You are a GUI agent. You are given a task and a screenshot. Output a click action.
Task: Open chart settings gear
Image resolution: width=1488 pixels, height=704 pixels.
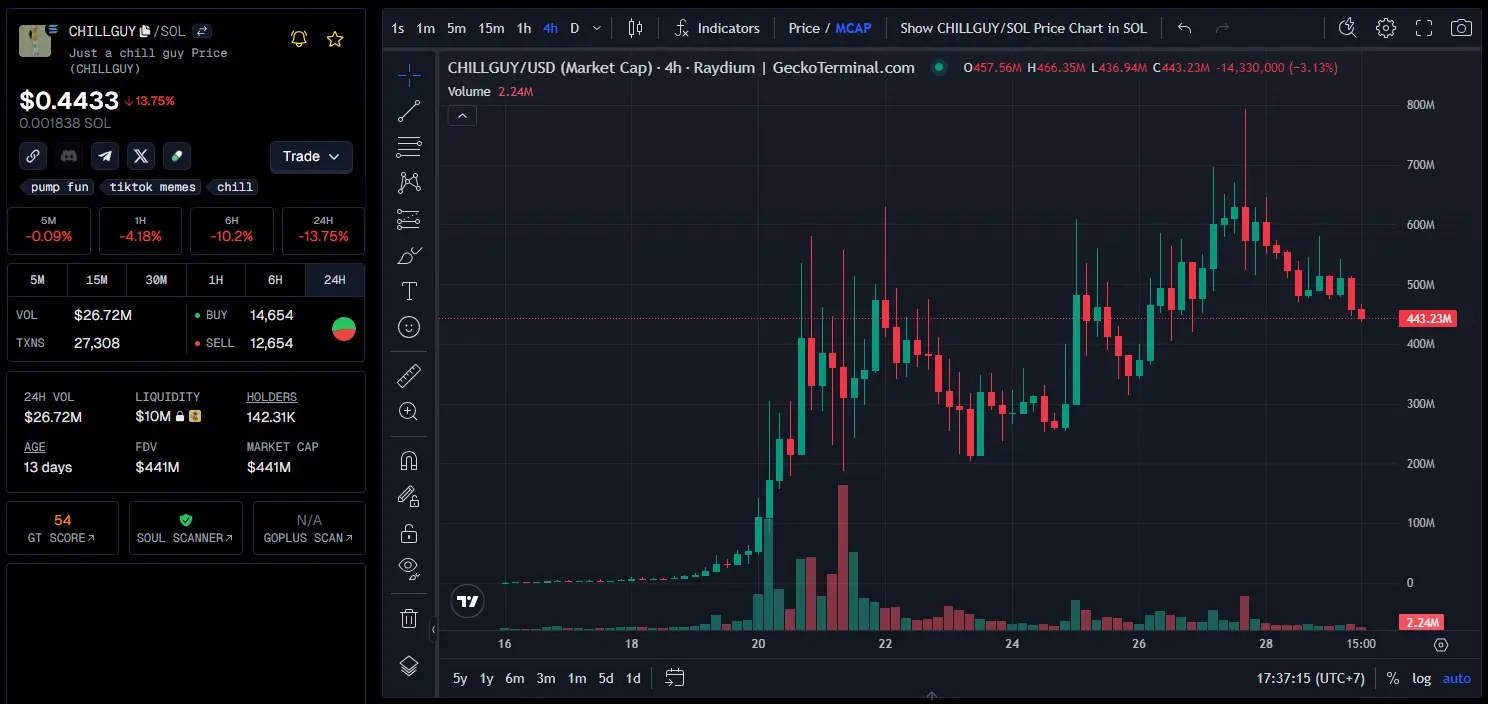1386,28
